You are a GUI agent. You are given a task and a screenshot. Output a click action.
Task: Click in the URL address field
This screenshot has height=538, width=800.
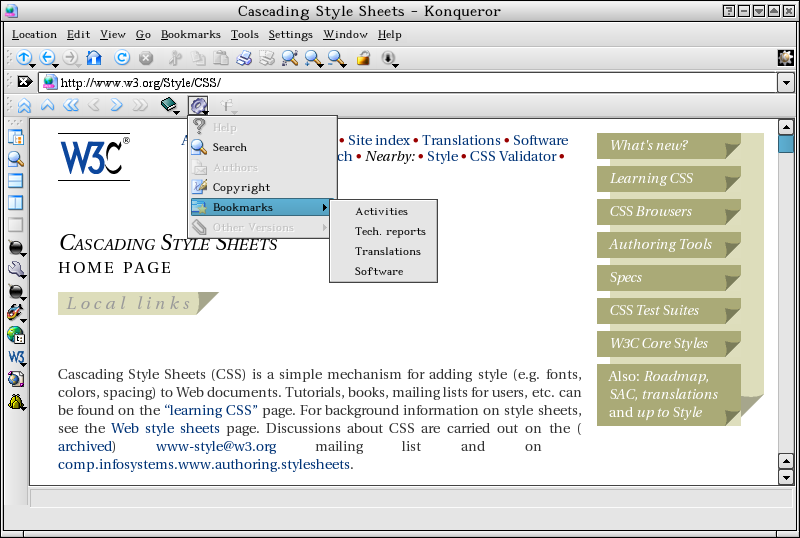400,82
